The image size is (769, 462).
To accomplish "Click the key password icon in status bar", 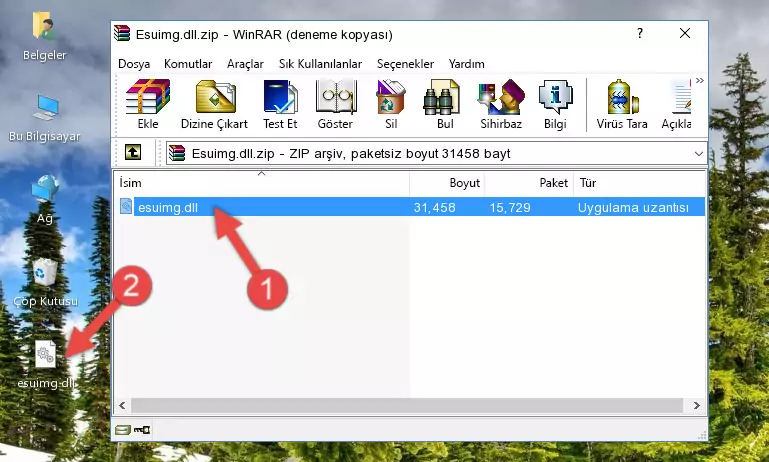I will [142, 430].
